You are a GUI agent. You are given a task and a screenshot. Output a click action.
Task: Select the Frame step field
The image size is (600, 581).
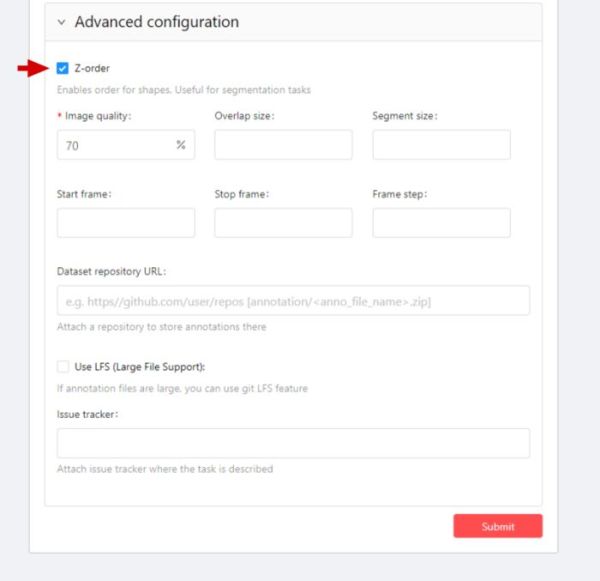click(441, 223)
